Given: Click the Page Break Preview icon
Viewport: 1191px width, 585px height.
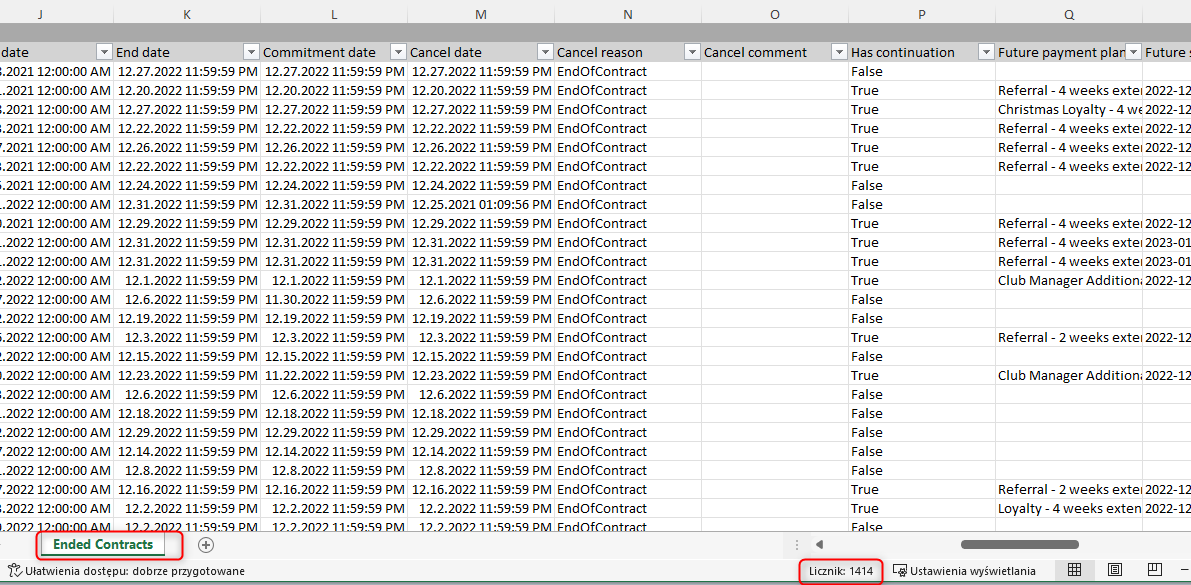Looking at the screenshot, I should pyautogui.click(x=1154, y=571).
